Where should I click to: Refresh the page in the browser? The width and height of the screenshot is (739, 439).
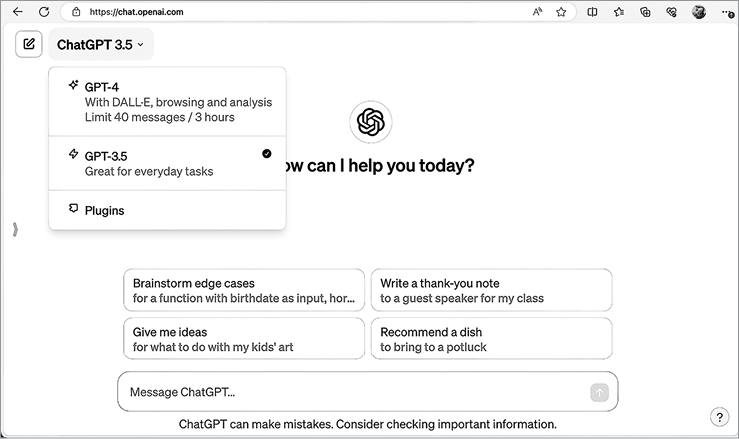click(44, 12)
